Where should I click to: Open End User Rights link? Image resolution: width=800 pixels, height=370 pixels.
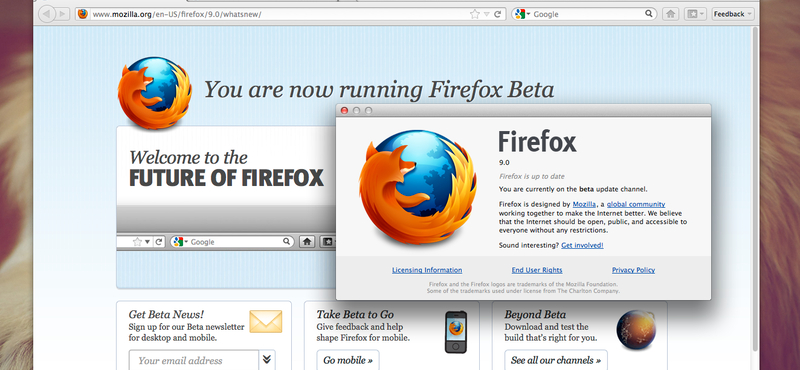click(x=537, y=270)
